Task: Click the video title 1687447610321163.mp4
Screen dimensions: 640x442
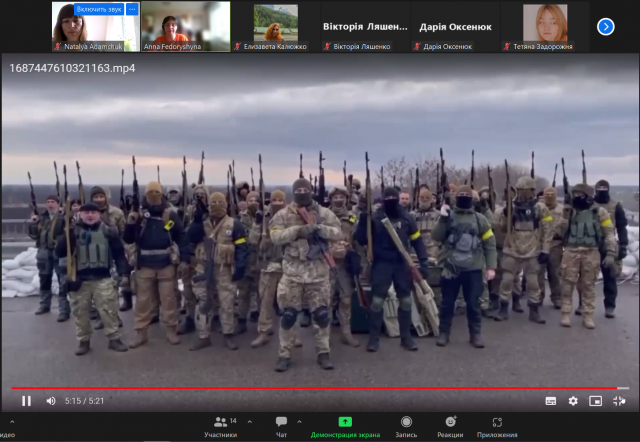Action: 72,68
